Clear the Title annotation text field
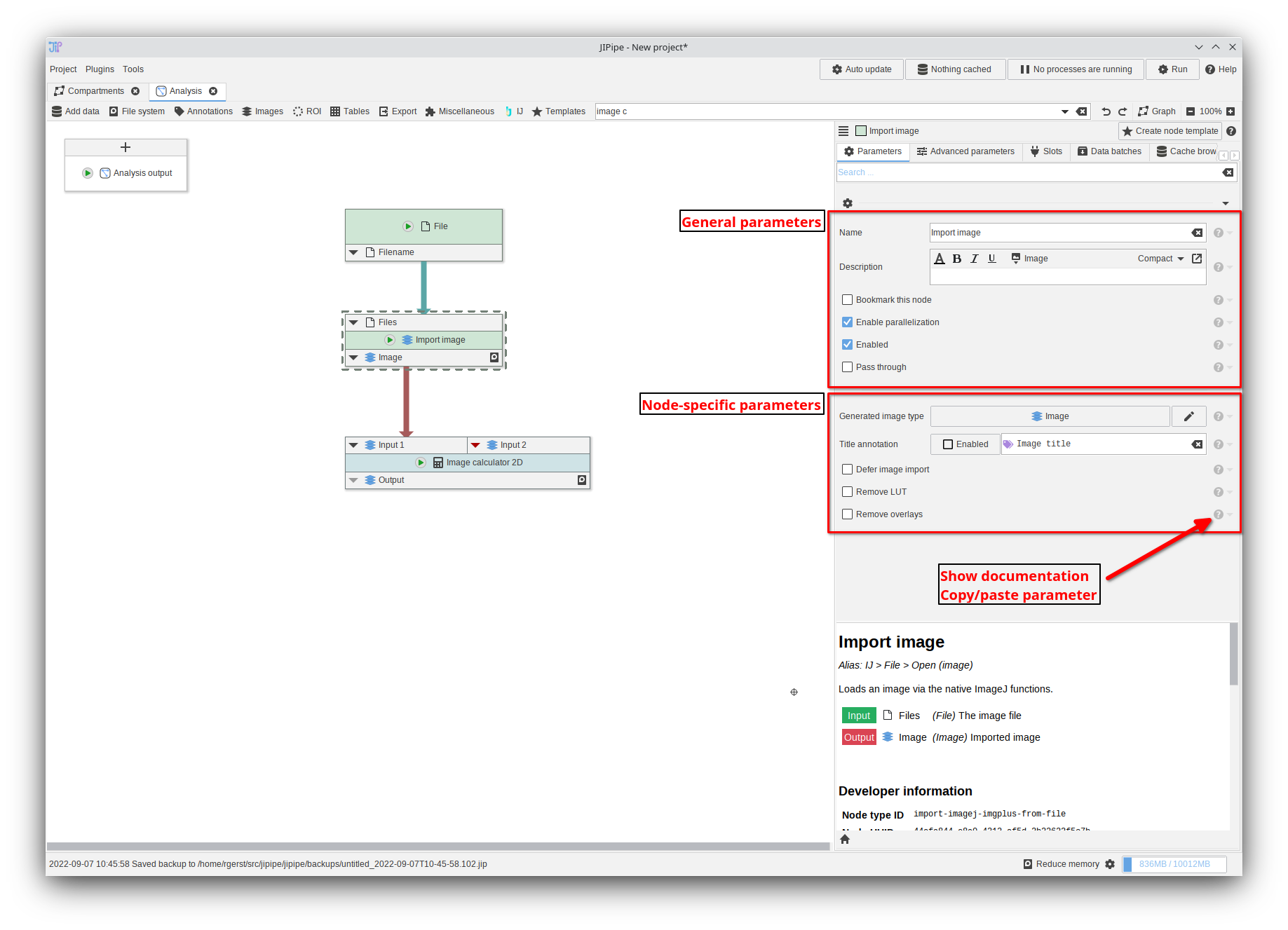 coord(1196,443)
